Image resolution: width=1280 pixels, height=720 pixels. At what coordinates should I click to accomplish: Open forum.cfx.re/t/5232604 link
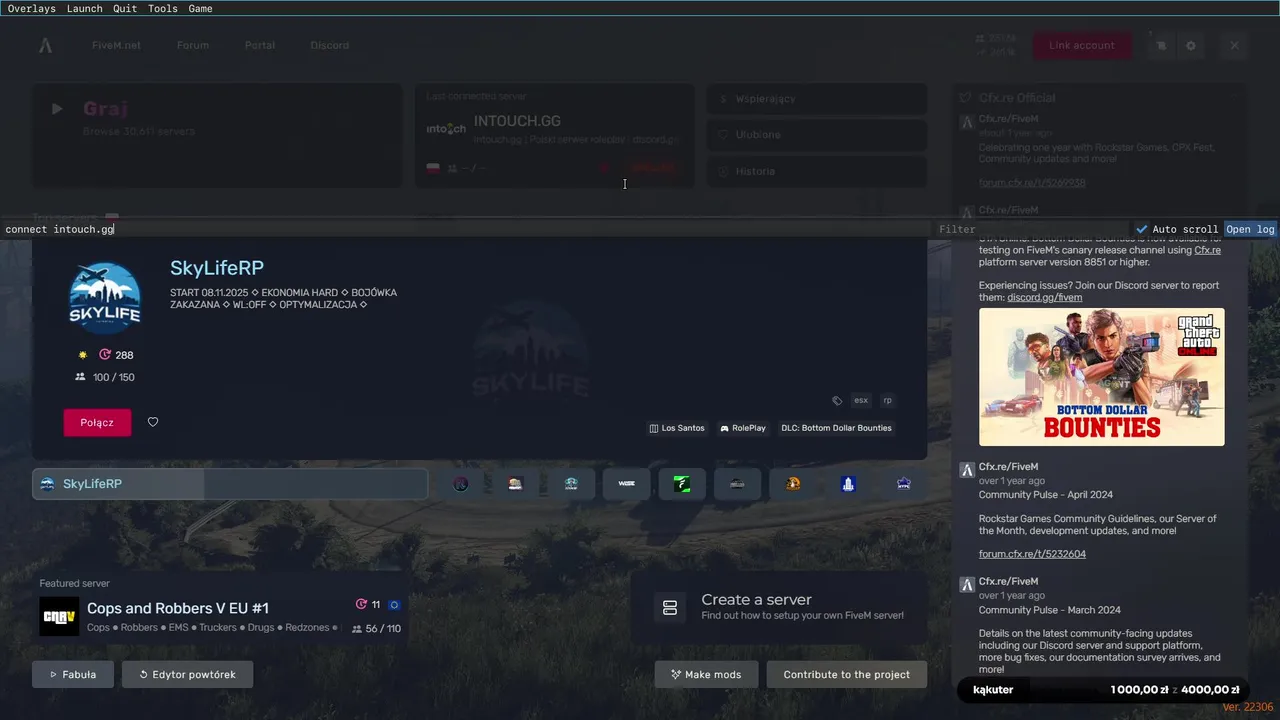(1032, 554)
